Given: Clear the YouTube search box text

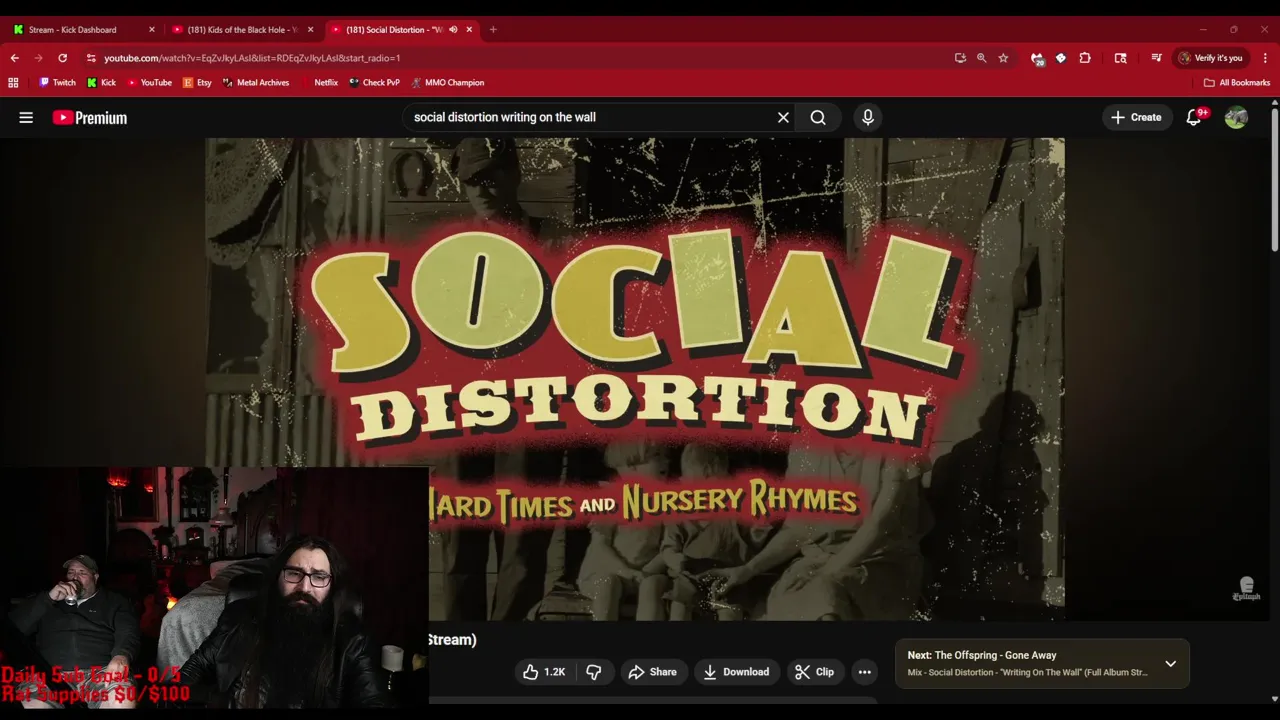Looking at the screenshot, I should coord(783,117).
